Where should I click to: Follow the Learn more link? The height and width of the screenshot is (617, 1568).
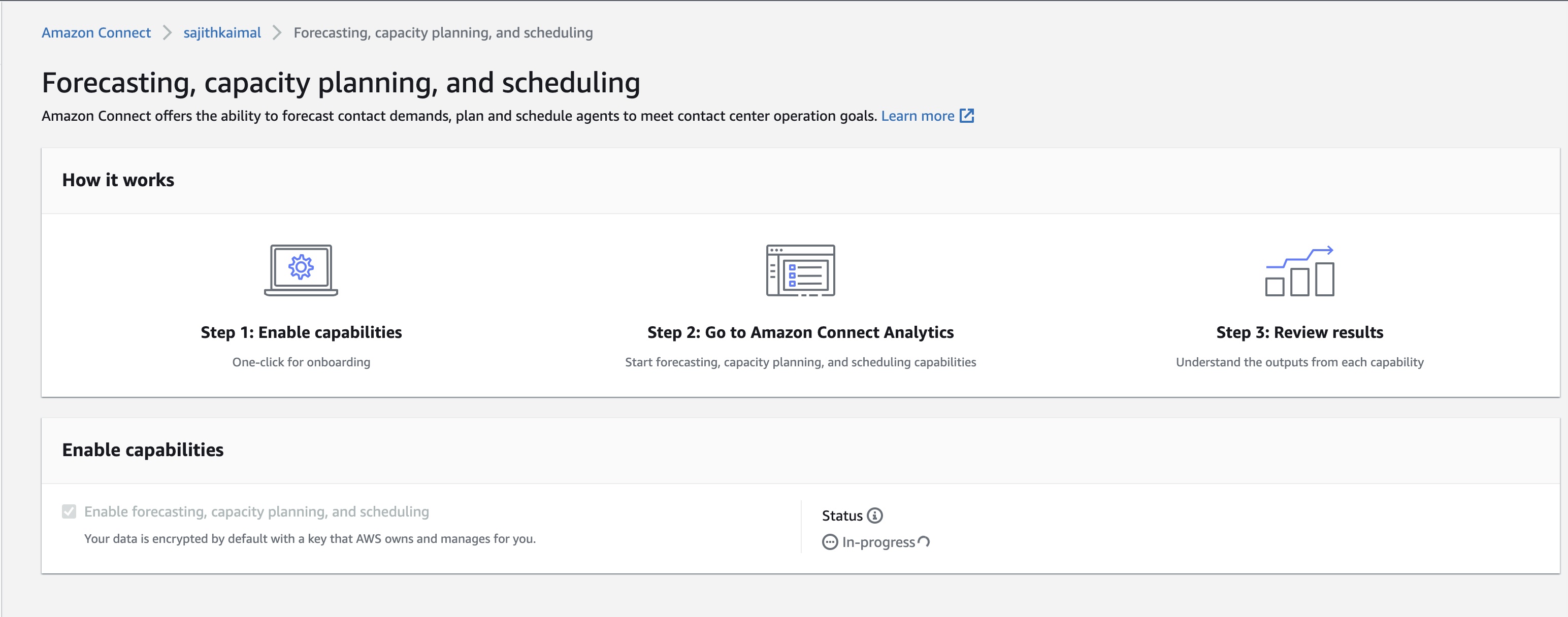918,116
